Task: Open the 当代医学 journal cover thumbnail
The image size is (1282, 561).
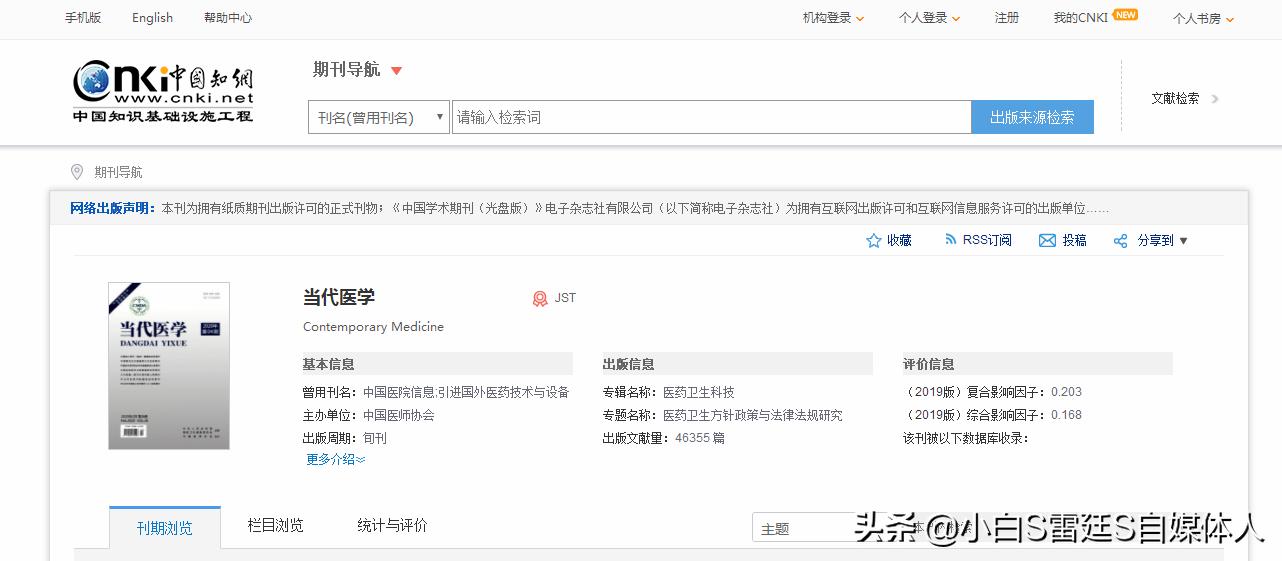Action: point(169,366)
